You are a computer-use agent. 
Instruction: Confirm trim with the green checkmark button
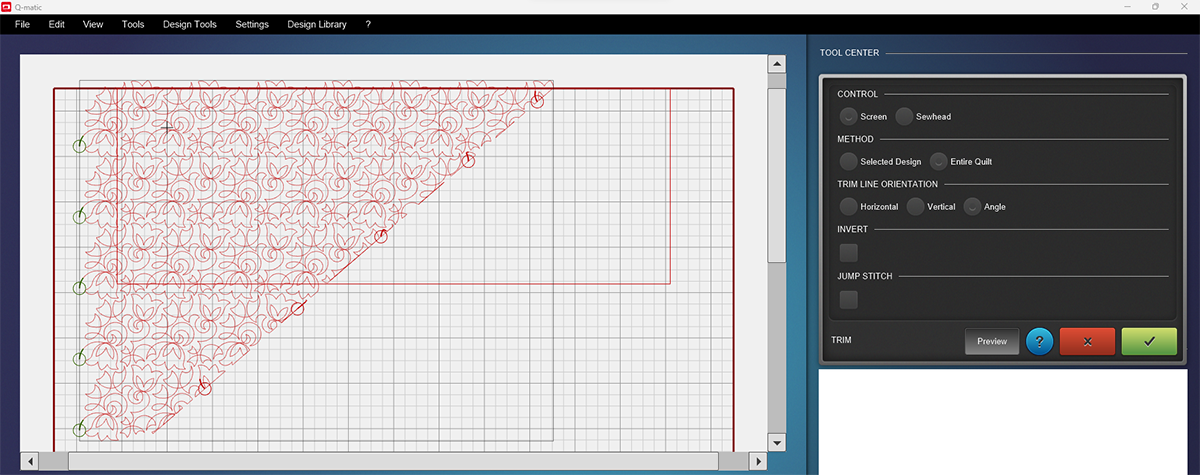coord(1149,341)
